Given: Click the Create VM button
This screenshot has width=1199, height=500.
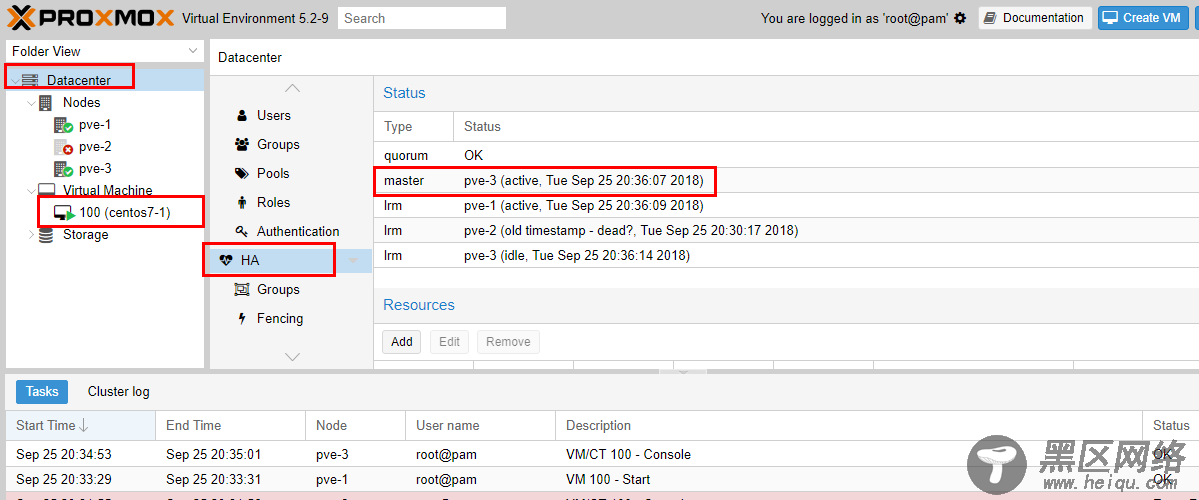Looking at the screenshot, I should (x=1143, y=18).
